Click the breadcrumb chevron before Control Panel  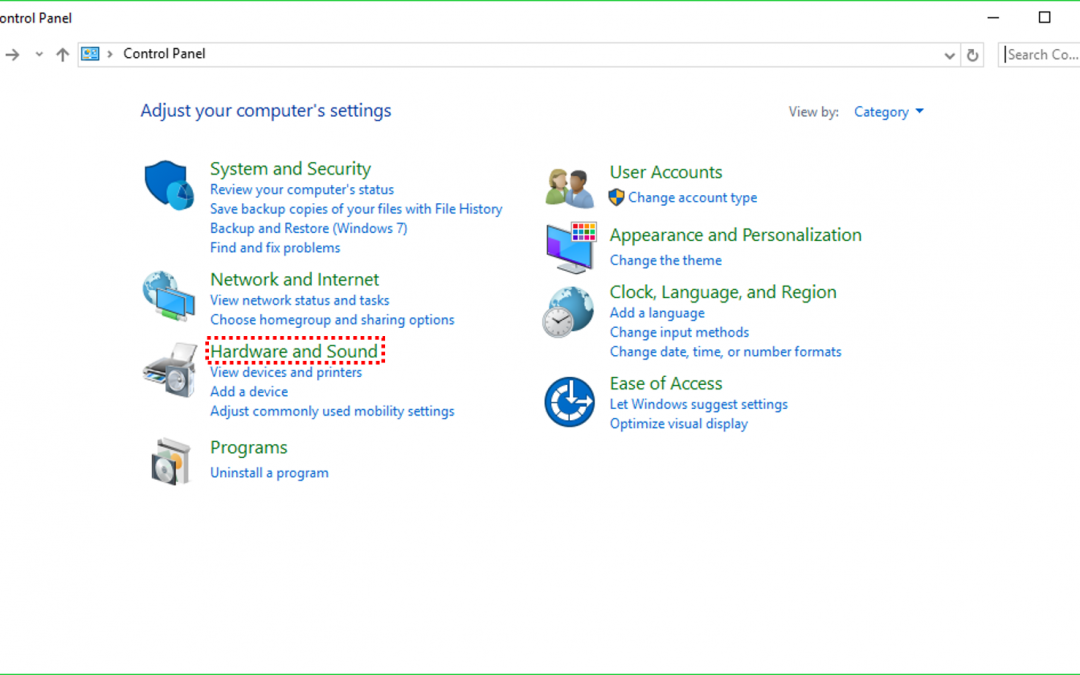pyautogui.click(x=110, y=54)
